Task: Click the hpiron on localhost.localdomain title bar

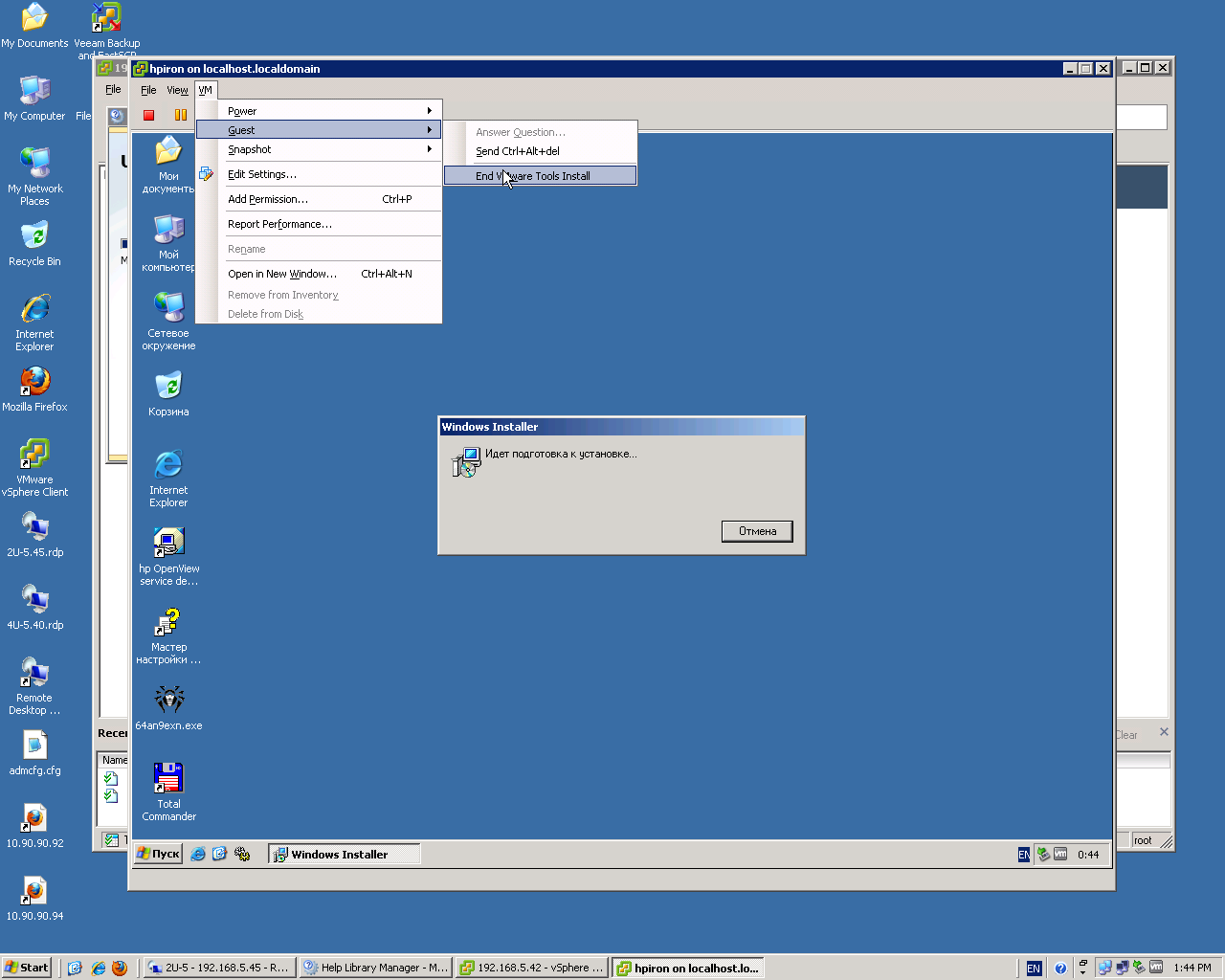Action: click(x=622, y=69)
